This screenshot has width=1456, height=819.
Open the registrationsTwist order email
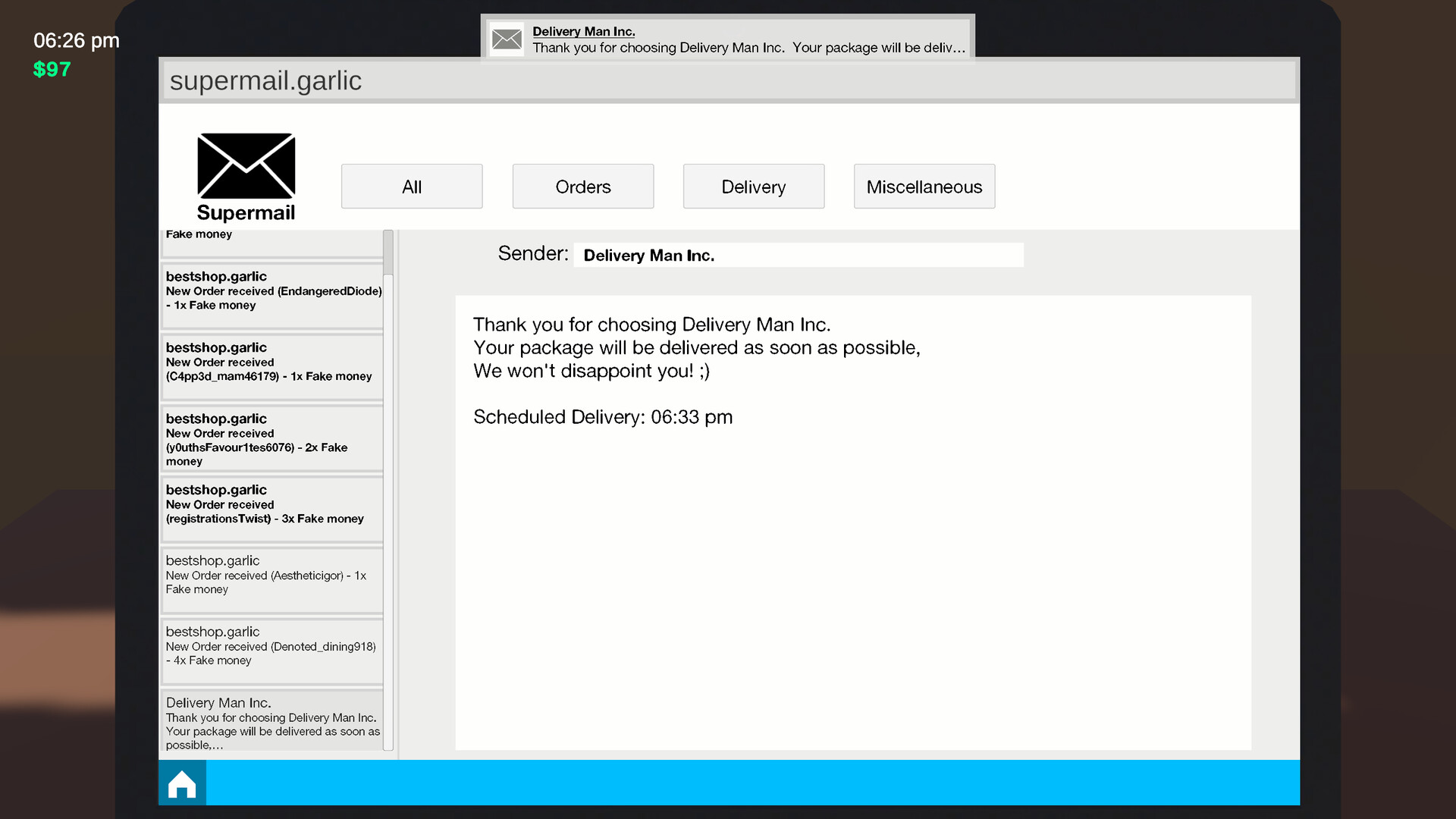tap(271, 509)
